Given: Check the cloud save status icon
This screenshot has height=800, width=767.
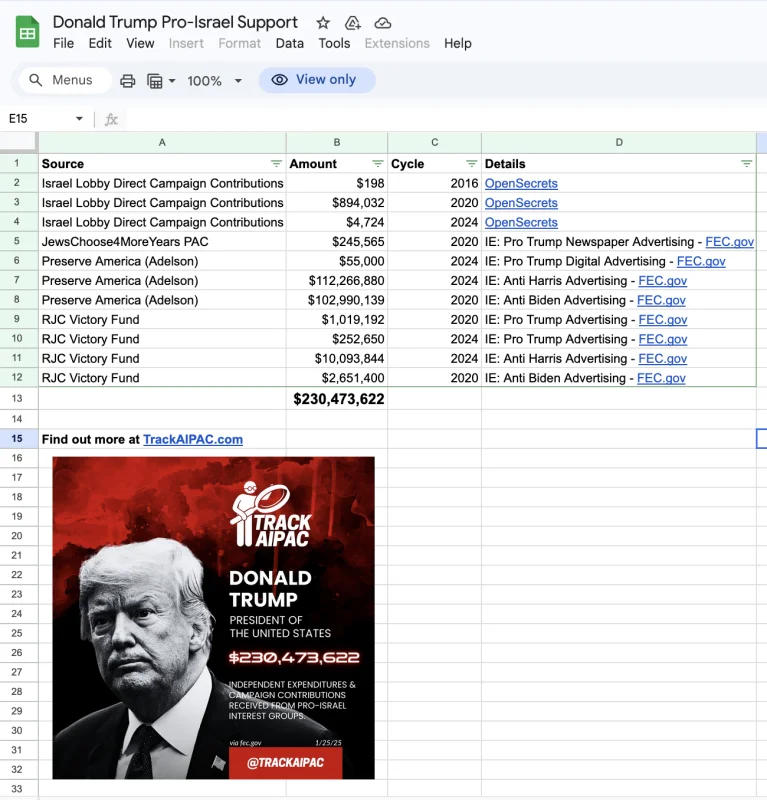Looking at the screenshot, I should tap(383, 23).
